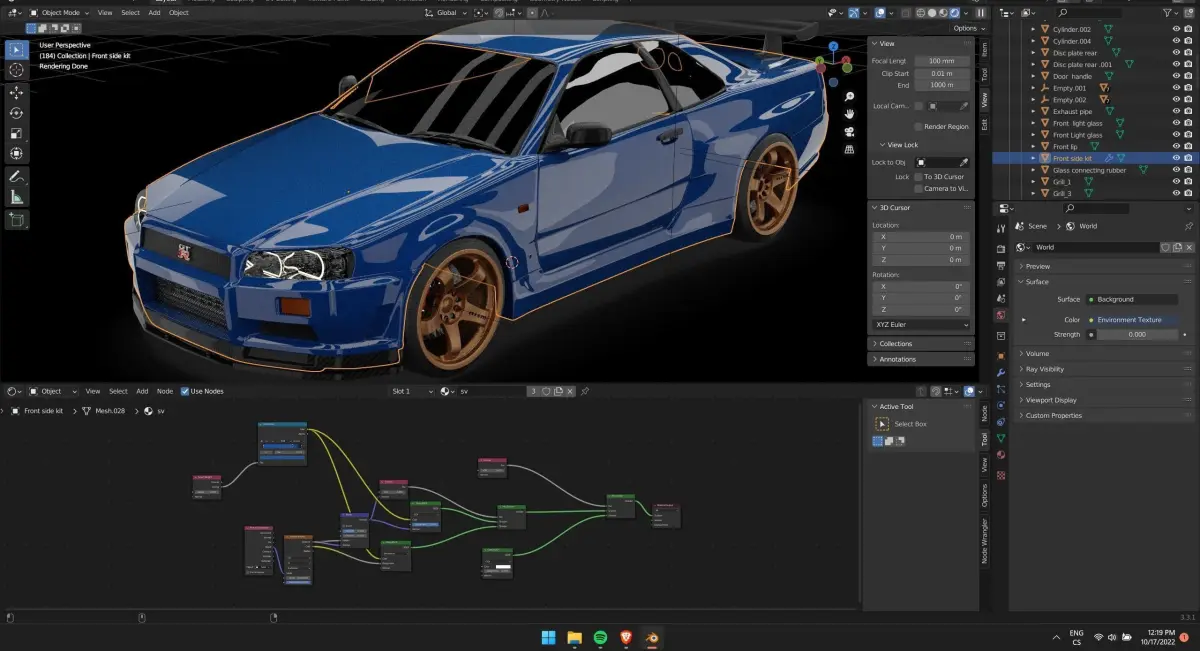Open the viewport Object menu

tap(179, 13)
